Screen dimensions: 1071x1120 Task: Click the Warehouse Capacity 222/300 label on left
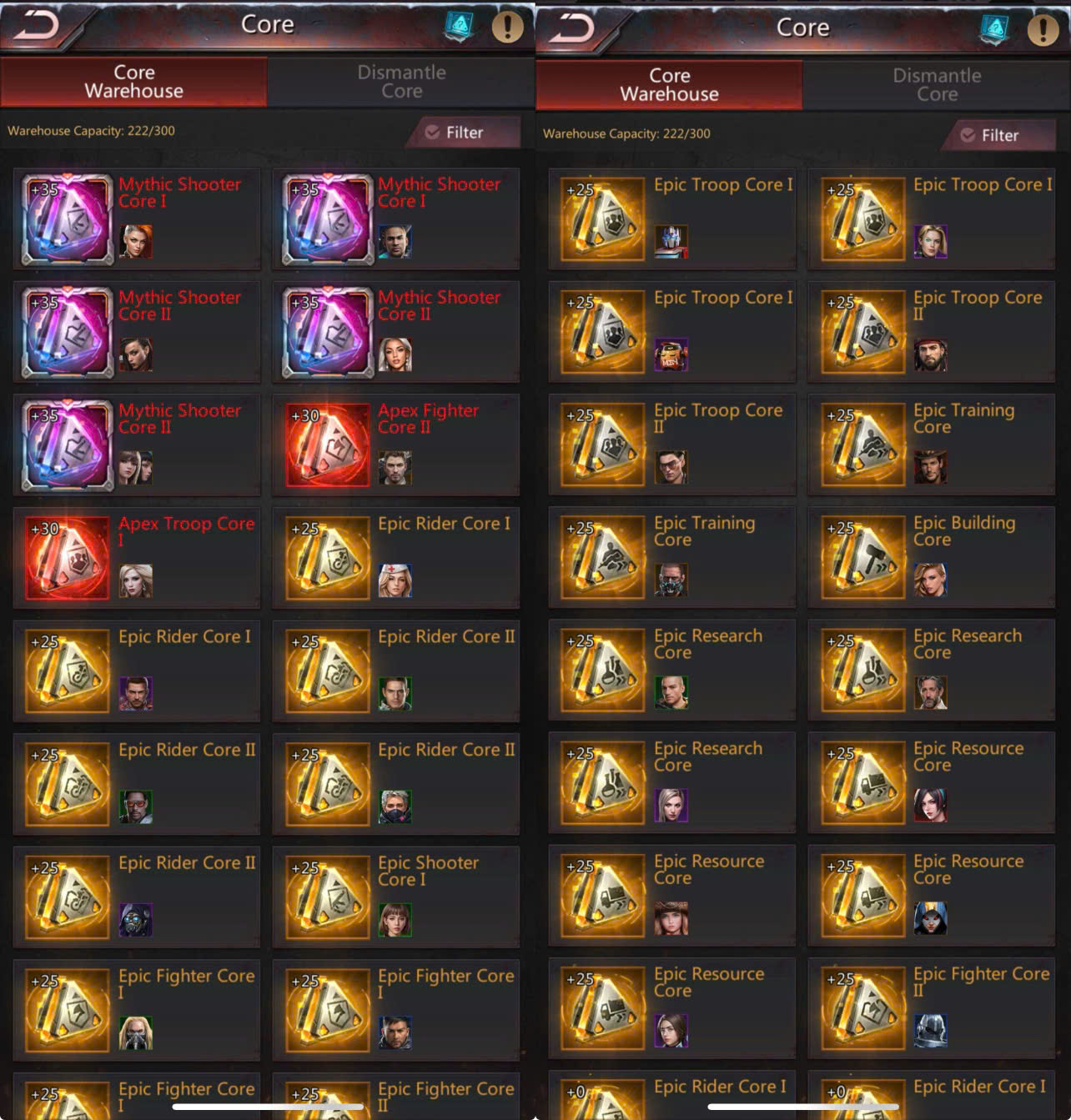91,131
